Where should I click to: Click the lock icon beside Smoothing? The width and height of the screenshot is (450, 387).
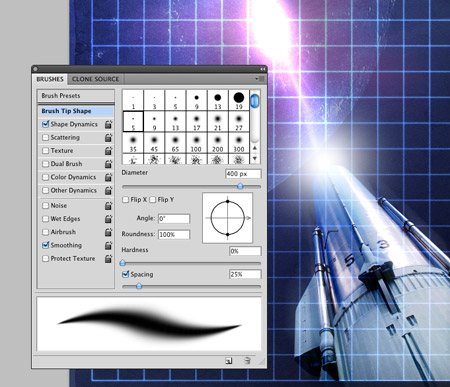tap(108, 245)
